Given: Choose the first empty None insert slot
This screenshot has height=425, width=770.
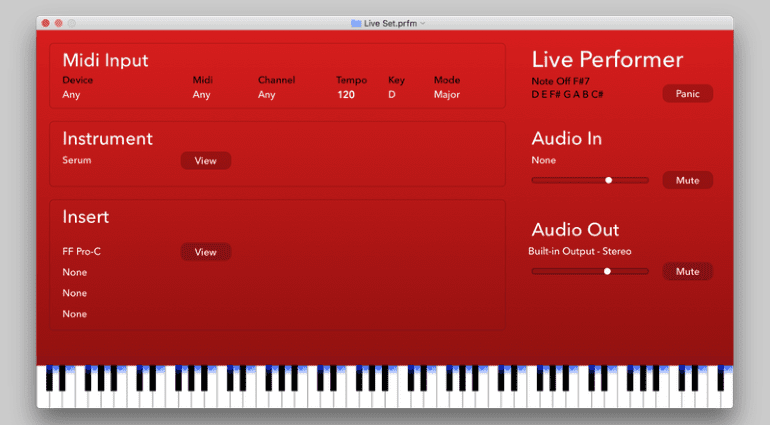Looking at the screenshot, I should (74, 272).
